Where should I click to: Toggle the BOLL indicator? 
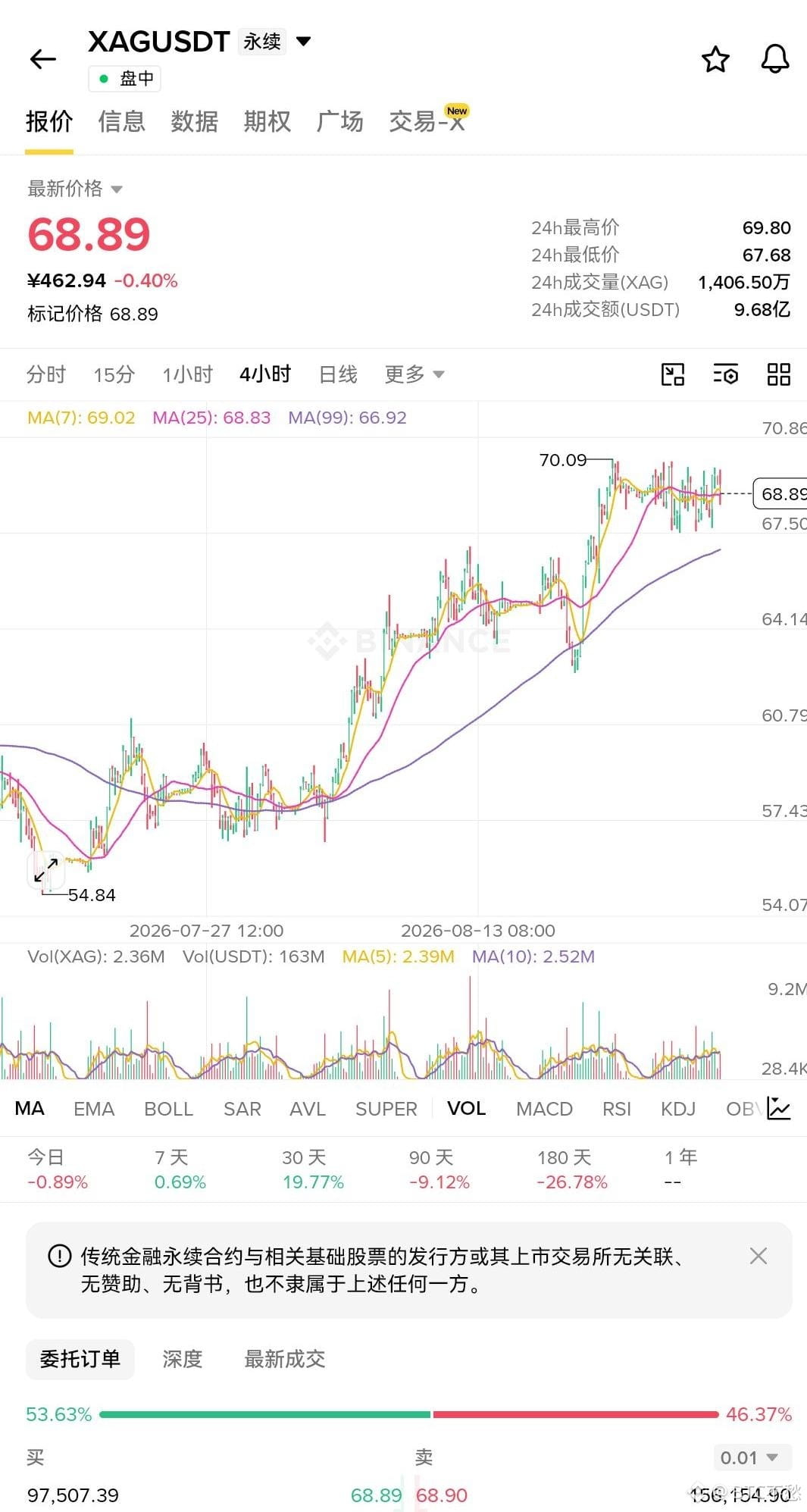169,1109
